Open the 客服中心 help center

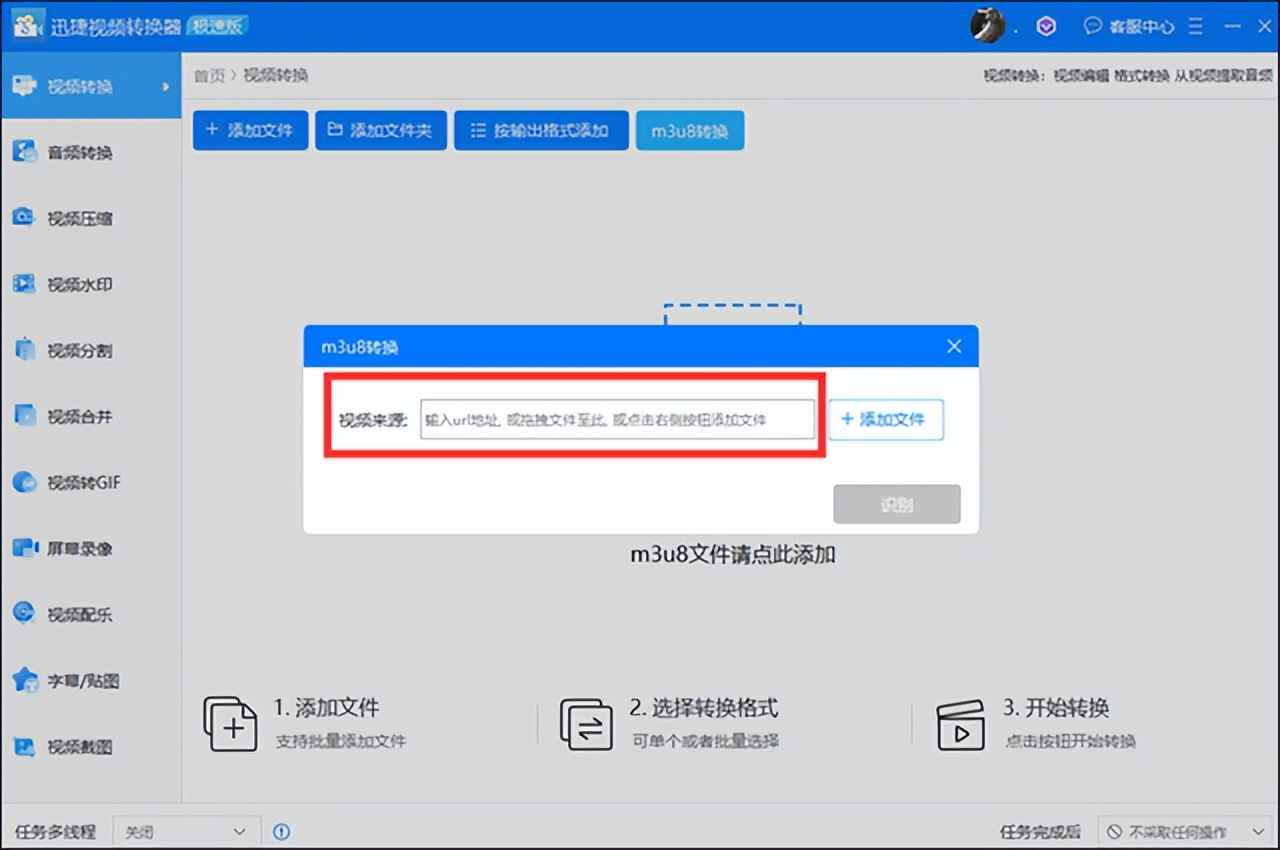click(1130, 26)
